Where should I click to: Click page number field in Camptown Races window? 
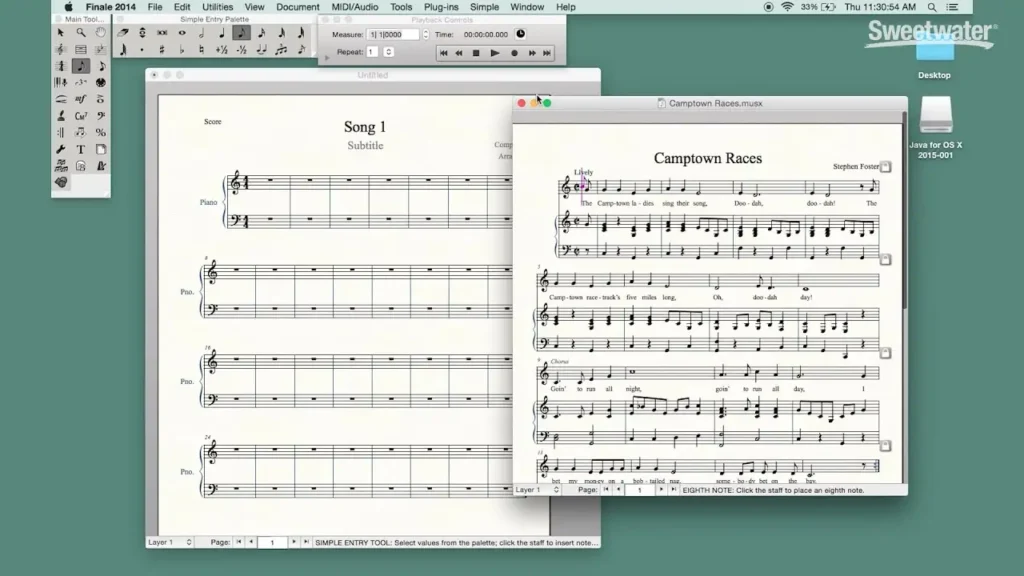tap(639, 490)
